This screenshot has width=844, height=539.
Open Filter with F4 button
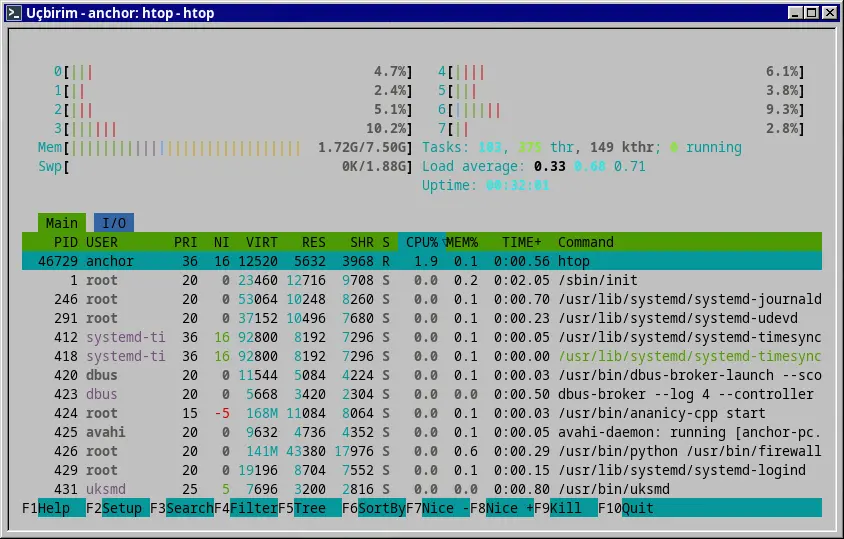246,508
